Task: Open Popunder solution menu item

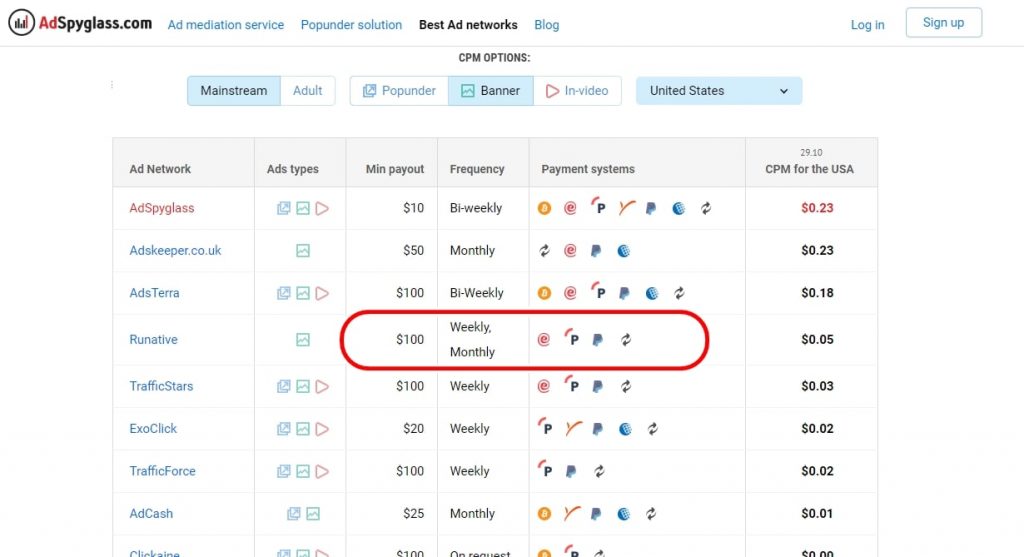Action: click(x=351, y=25)
